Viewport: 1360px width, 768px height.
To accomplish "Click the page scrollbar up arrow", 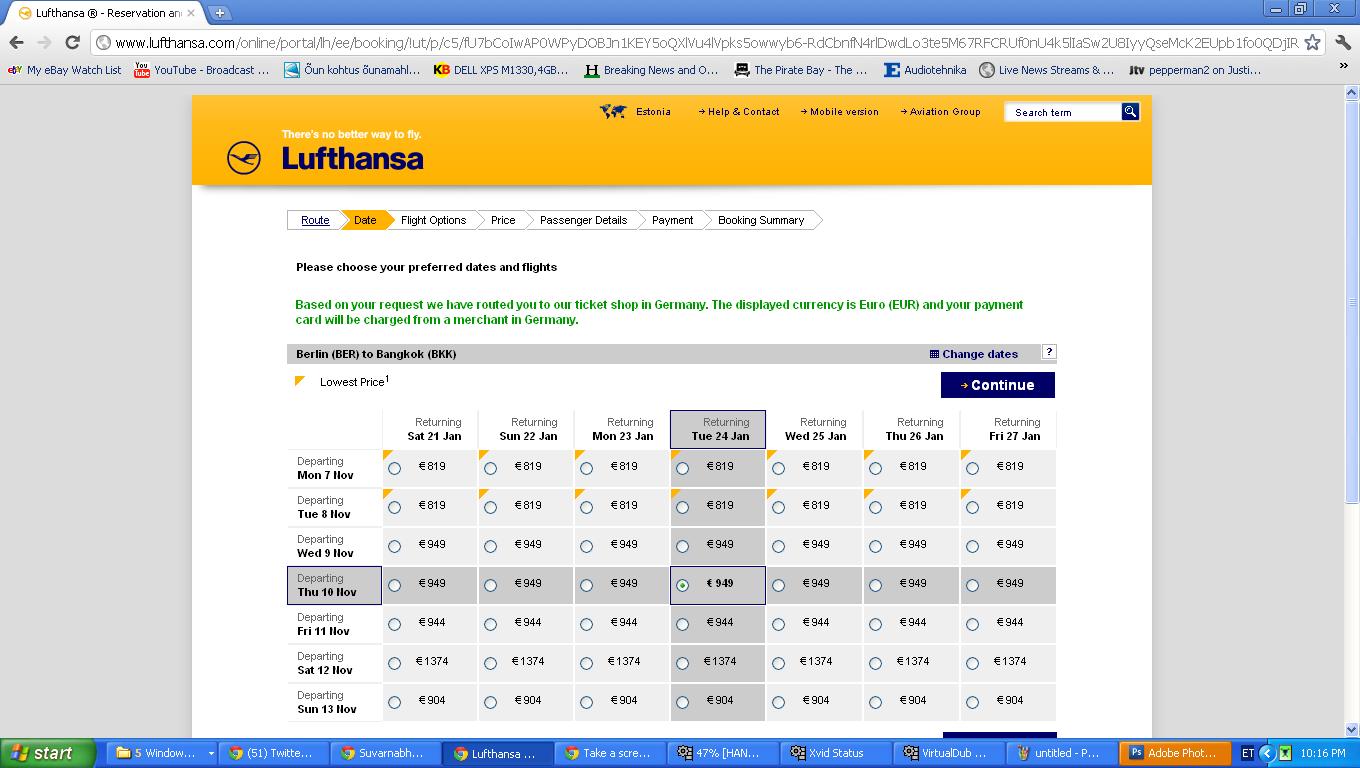I will pyautogui.click(x=1352, y=92).
